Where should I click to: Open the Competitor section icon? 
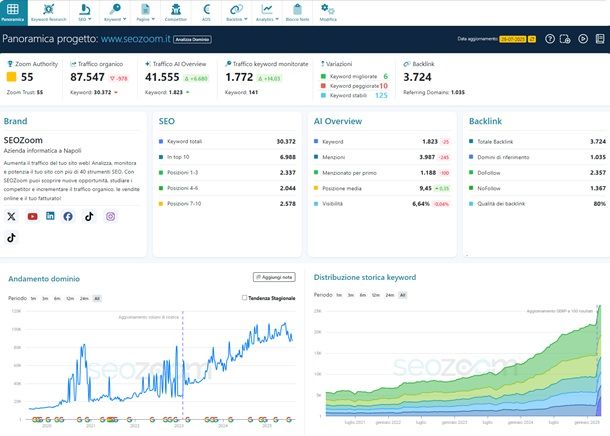176,12
